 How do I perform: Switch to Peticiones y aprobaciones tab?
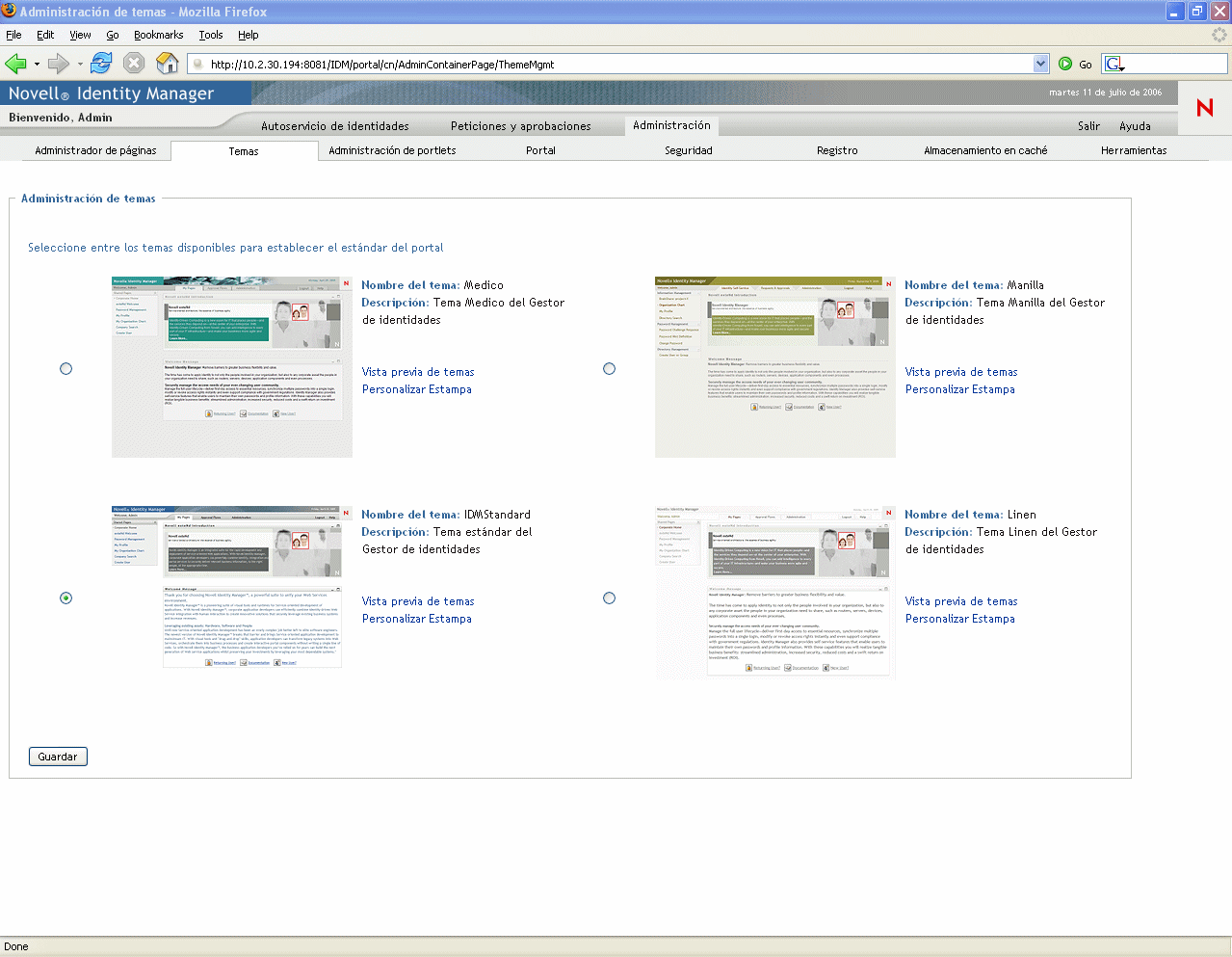coord(521,126)
